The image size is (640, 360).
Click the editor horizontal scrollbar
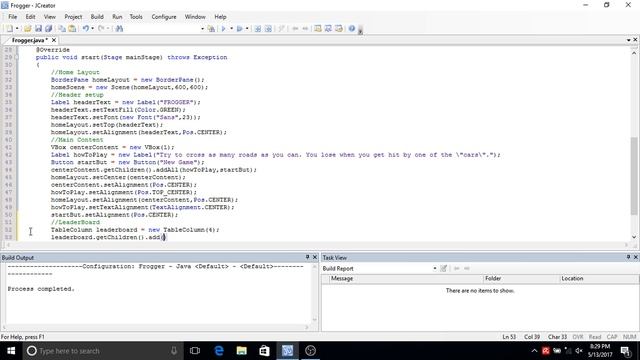point(316,245)
